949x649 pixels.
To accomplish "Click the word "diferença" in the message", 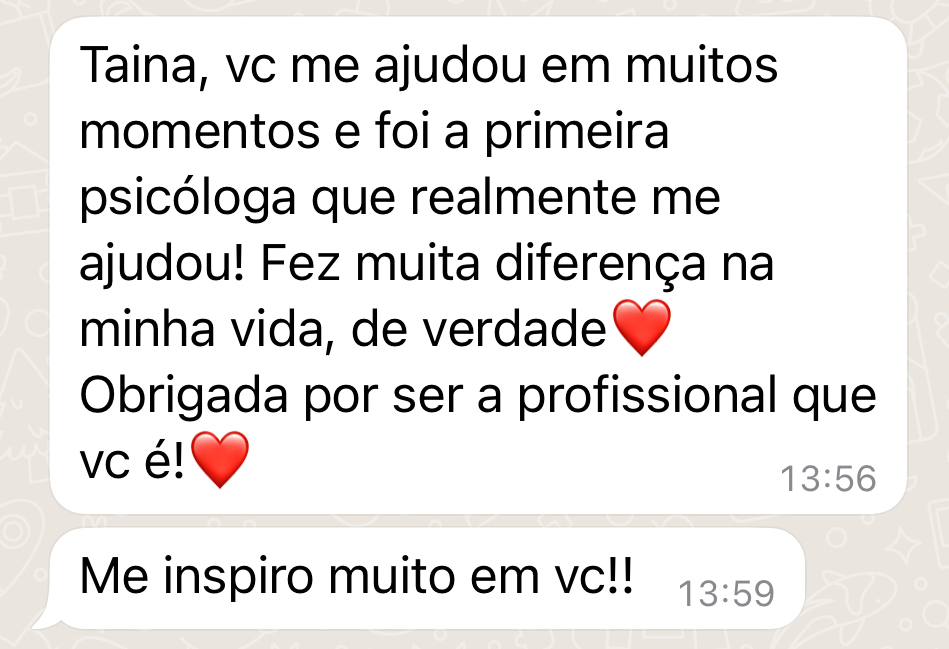I will 600,264.
